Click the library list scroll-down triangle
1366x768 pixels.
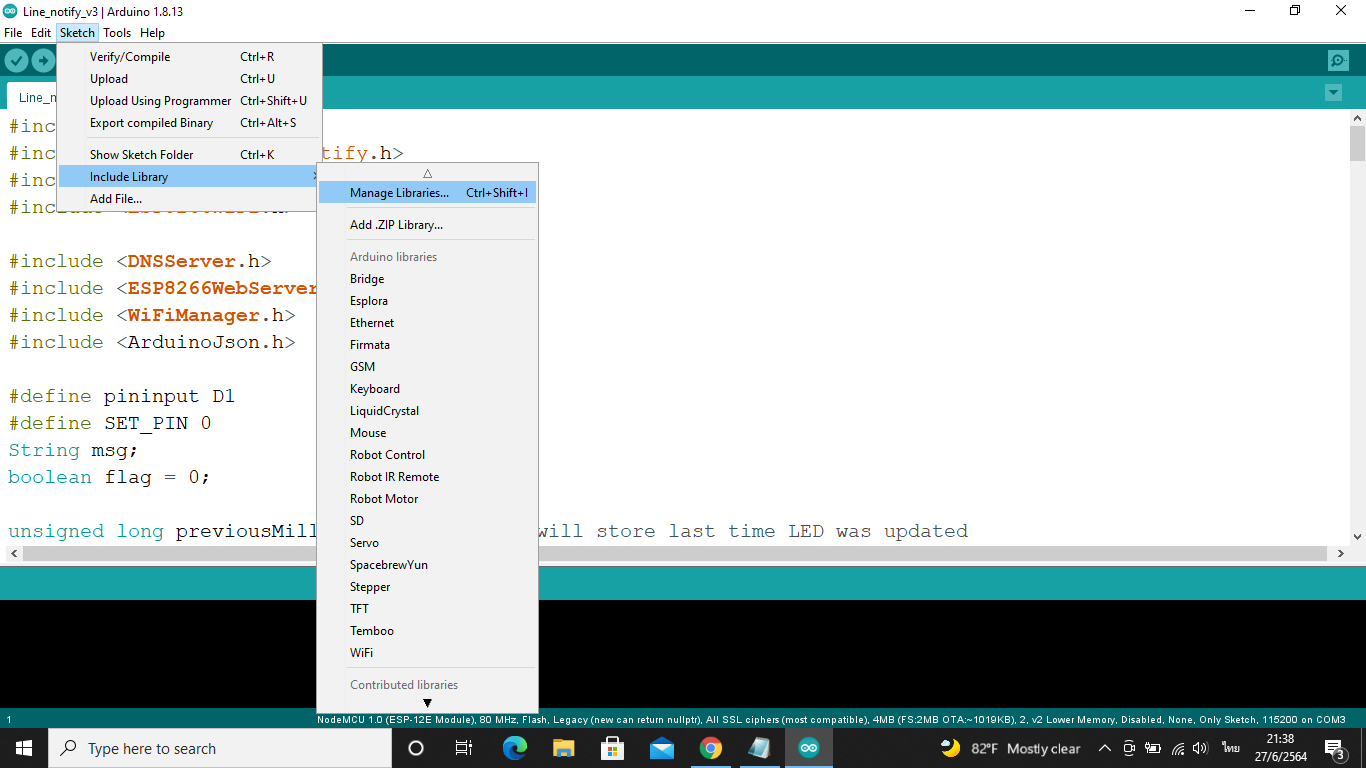427,703
